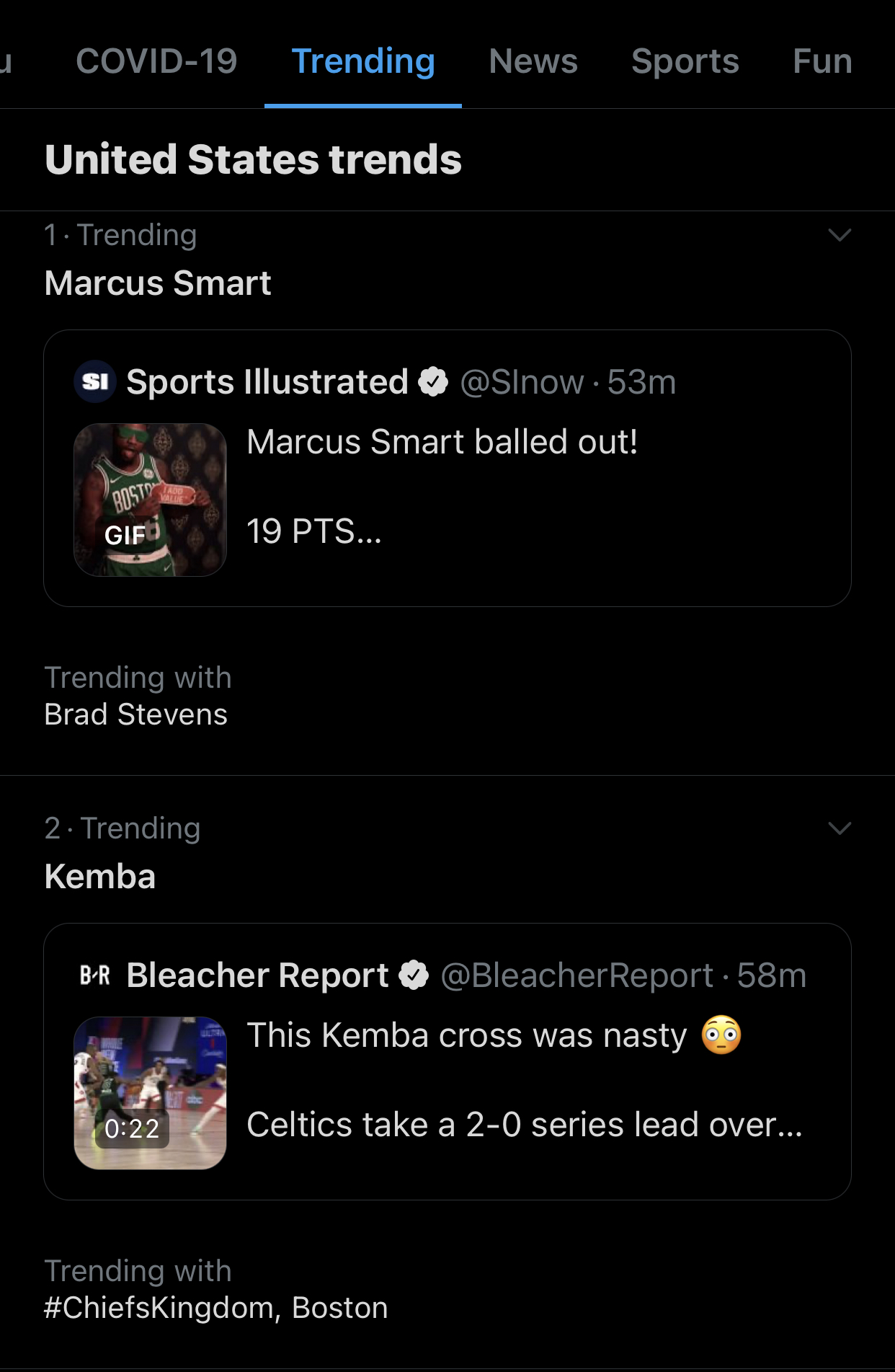This screenshot has height=1372, width=895.
Task: Open the @SInow handle link
Action: click(522, 382)
